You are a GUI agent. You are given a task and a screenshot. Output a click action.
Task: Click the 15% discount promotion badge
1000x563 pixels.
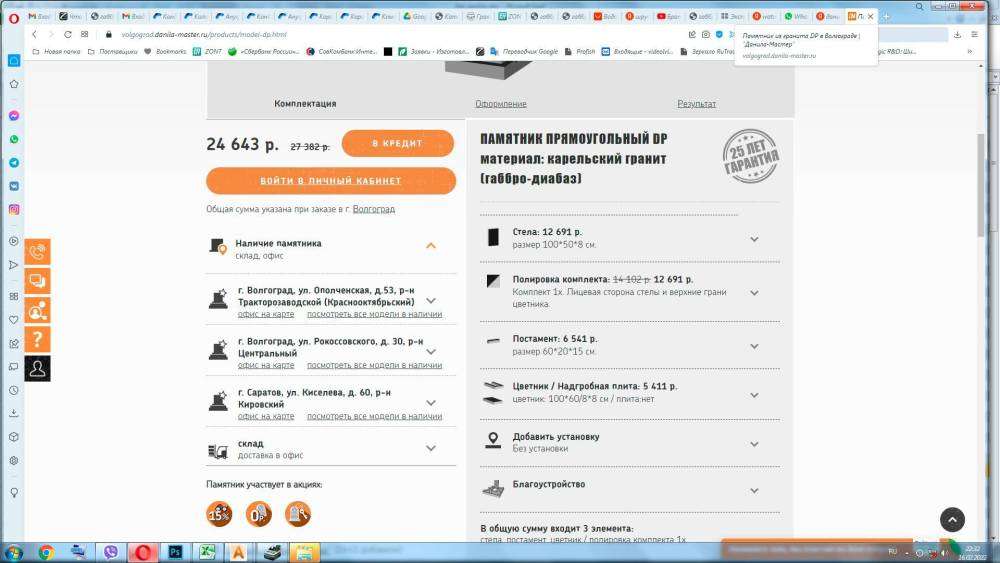click(x=219, y=514)
